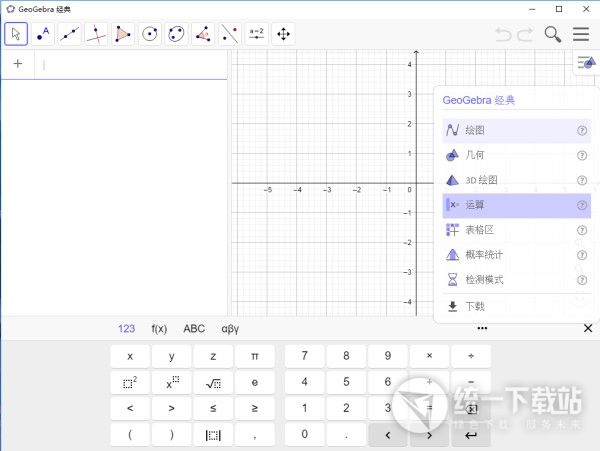Choose 几何 (Geometry) perspective
600x451 pixels.
click(517, 155)
